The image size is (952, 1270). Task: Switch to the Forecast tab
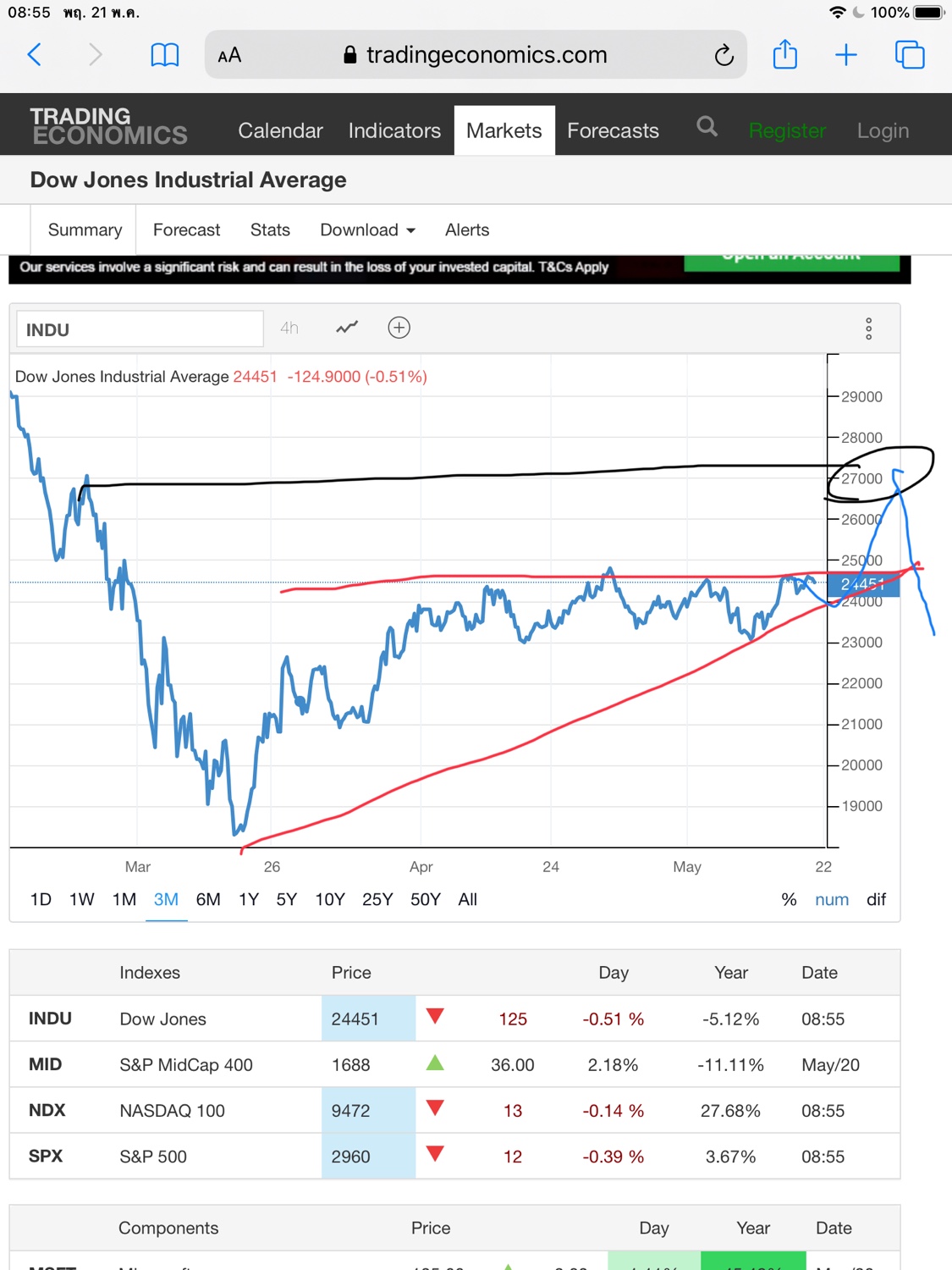coord(186,230)
